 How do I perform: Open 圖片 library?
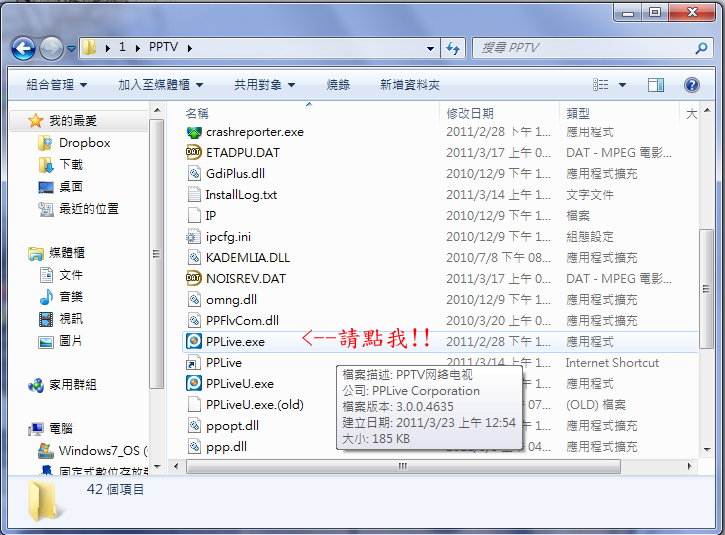[x=71, y=341]
